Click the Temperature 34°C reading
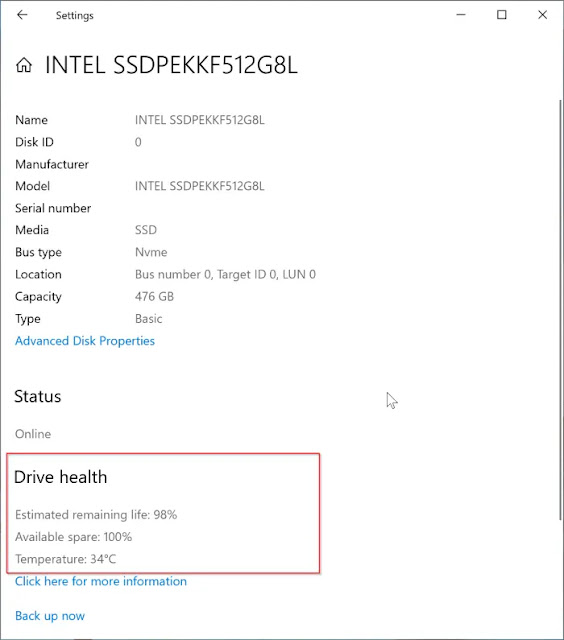Screen dimensions: 564x640 (x=66, y=559)
